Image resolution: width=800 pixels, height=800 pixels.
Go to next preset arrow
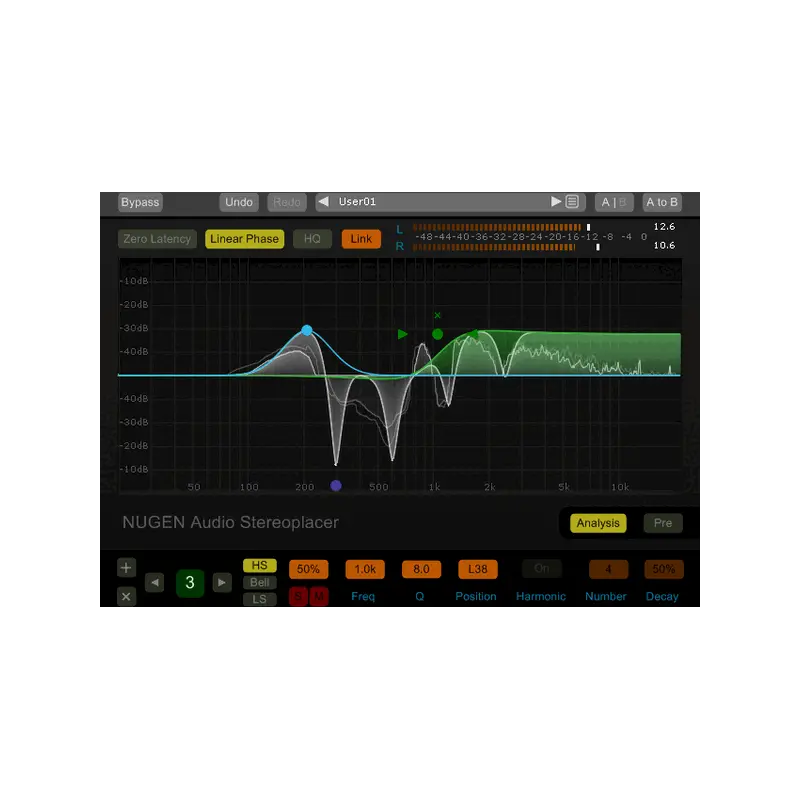556,202
